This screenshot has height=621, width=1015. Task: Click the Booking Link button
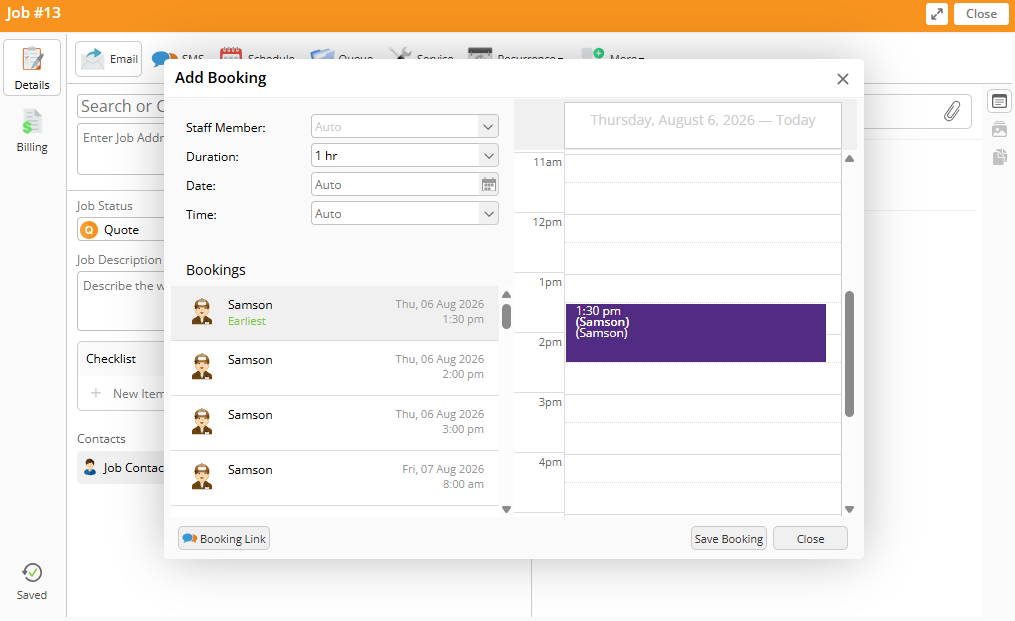point(224,539)
